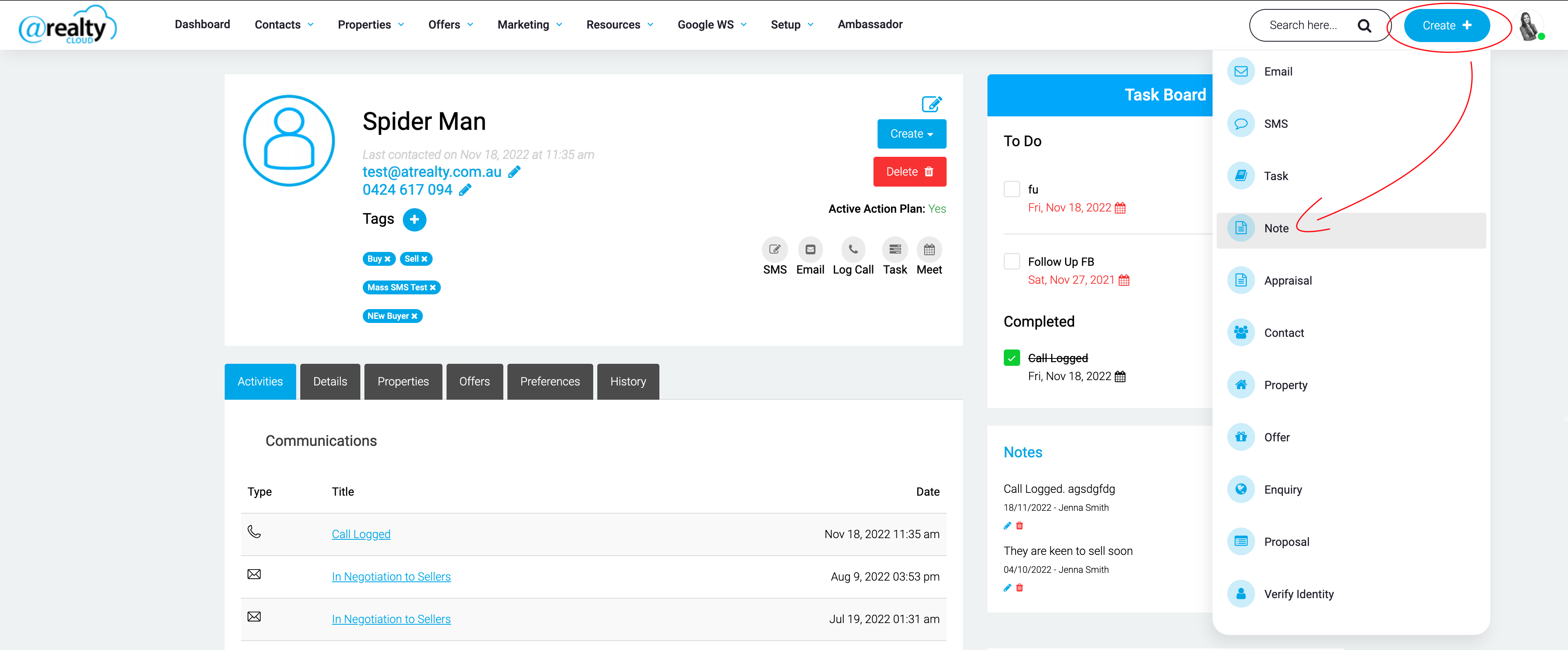
Task: Add a new tag with plus icon
Action: coord(415,220)
